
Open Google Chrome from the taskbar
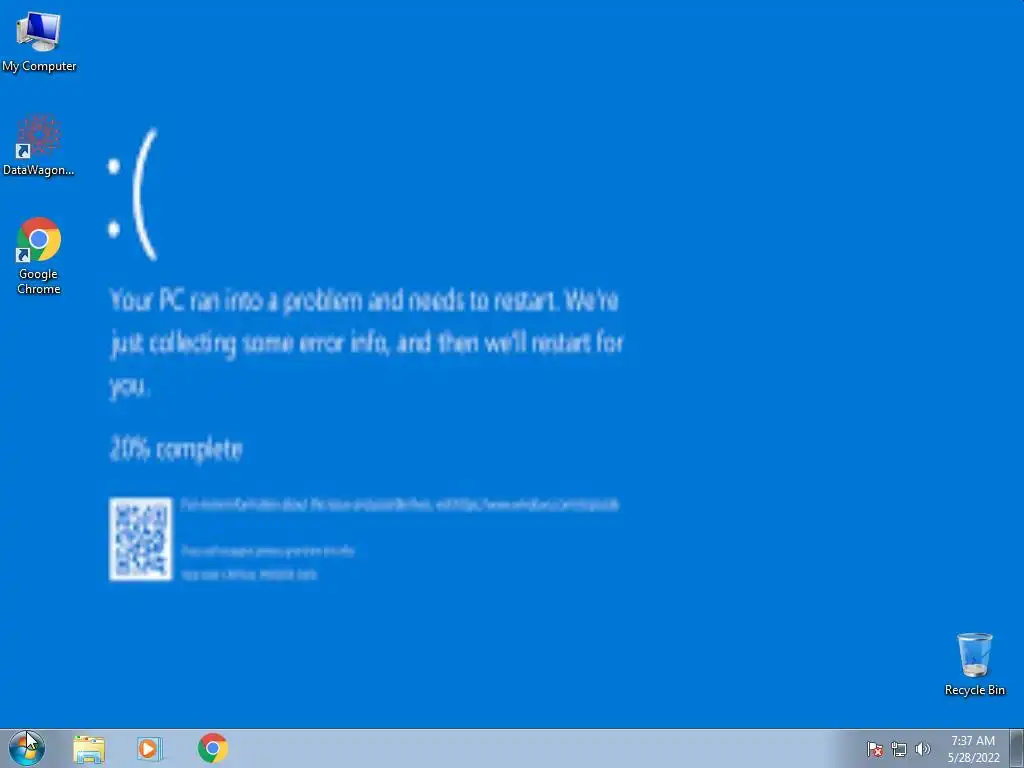212,748
